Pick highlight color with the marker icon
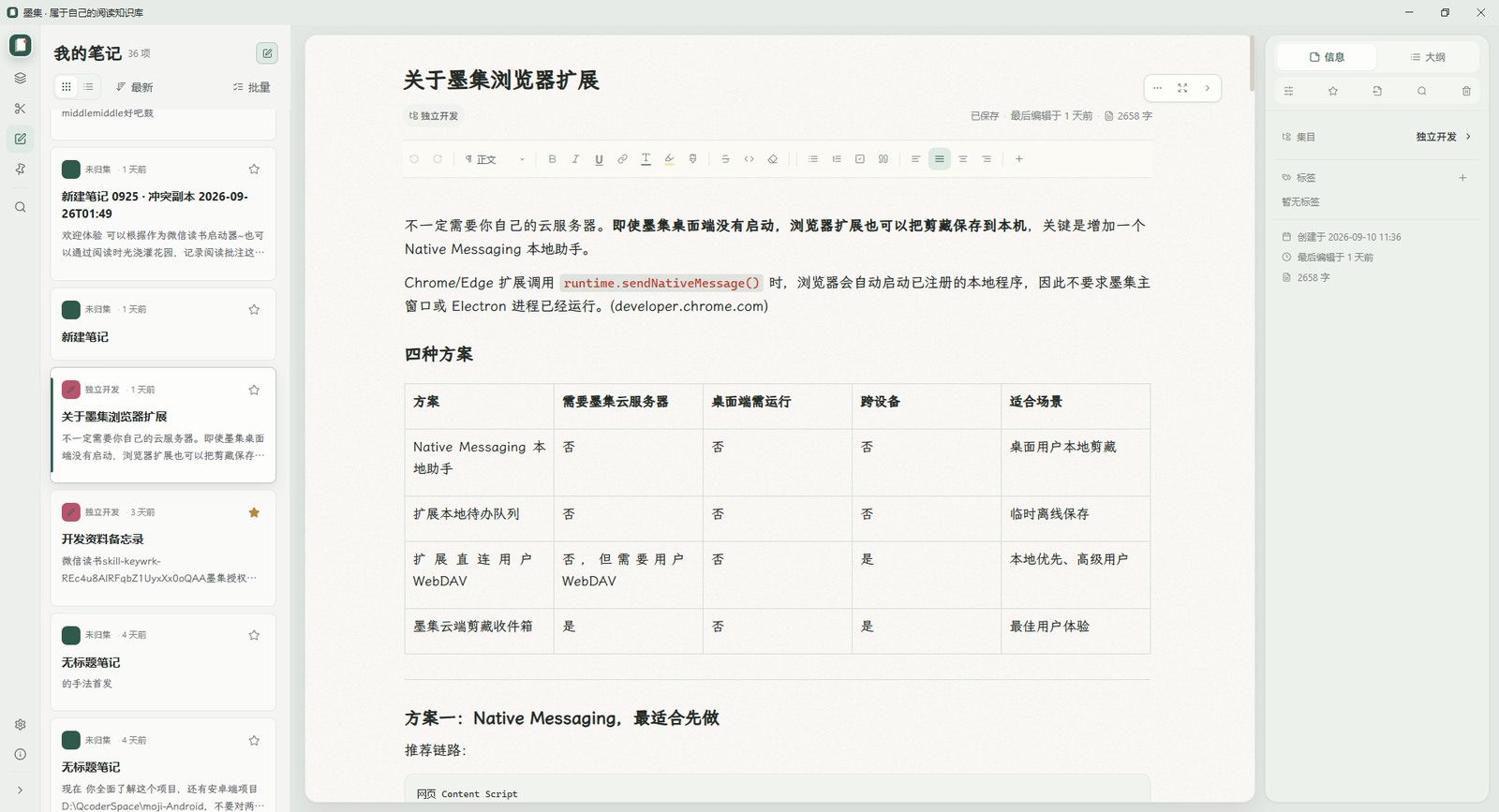 [669, 159]
